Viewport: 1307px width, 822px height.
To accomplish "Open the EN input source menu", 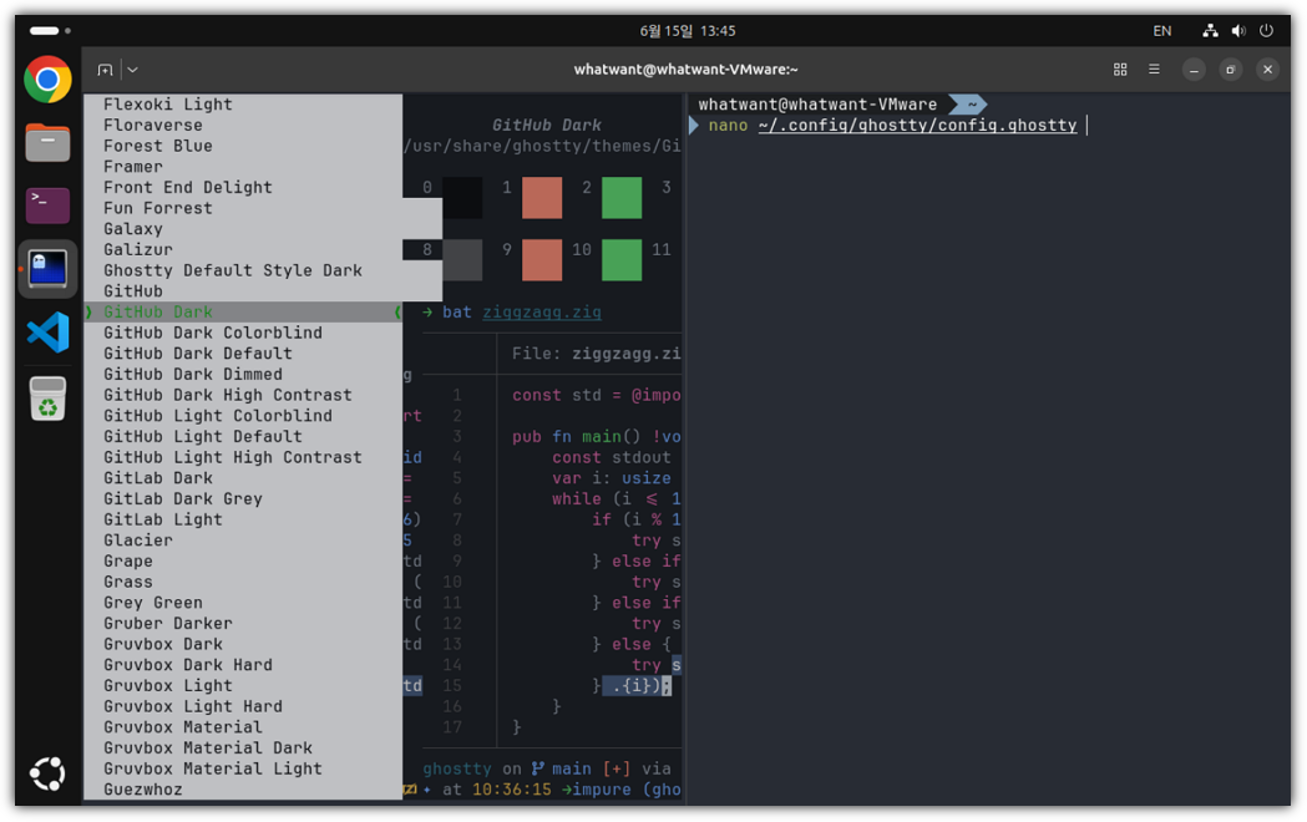I will [x=1162, y=31].
